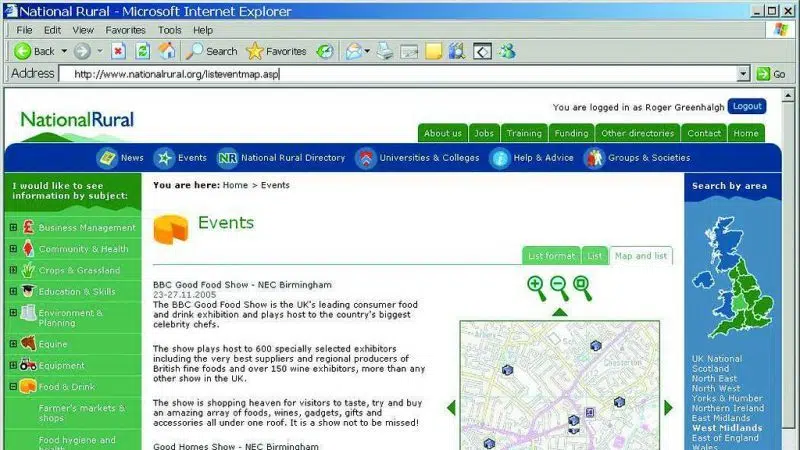Click the Equipment tractor icon
This screenshot has width=800, height=450.
tap(28, 365)
